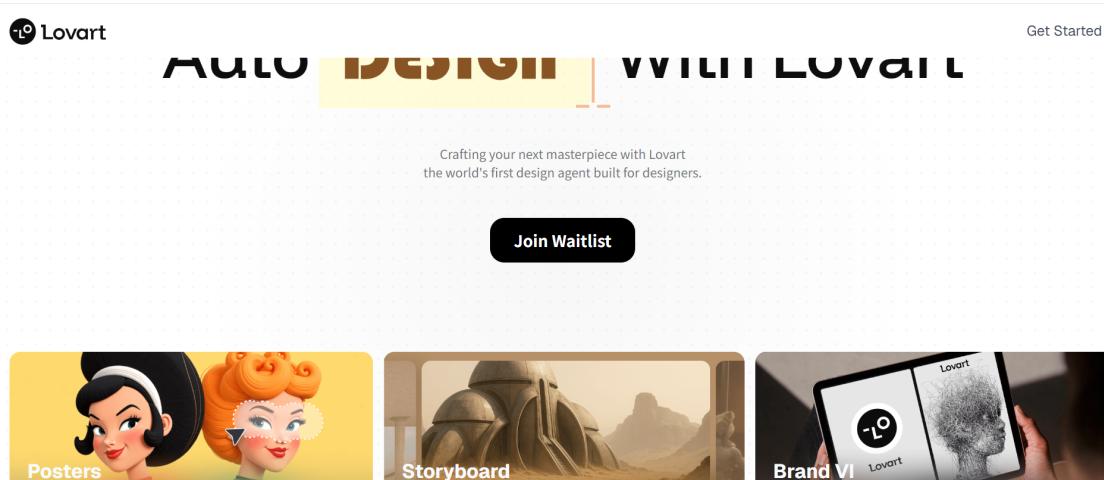Click the dotted selection around orange-haired face
The image size is (1104, 480).
[278, 420]
